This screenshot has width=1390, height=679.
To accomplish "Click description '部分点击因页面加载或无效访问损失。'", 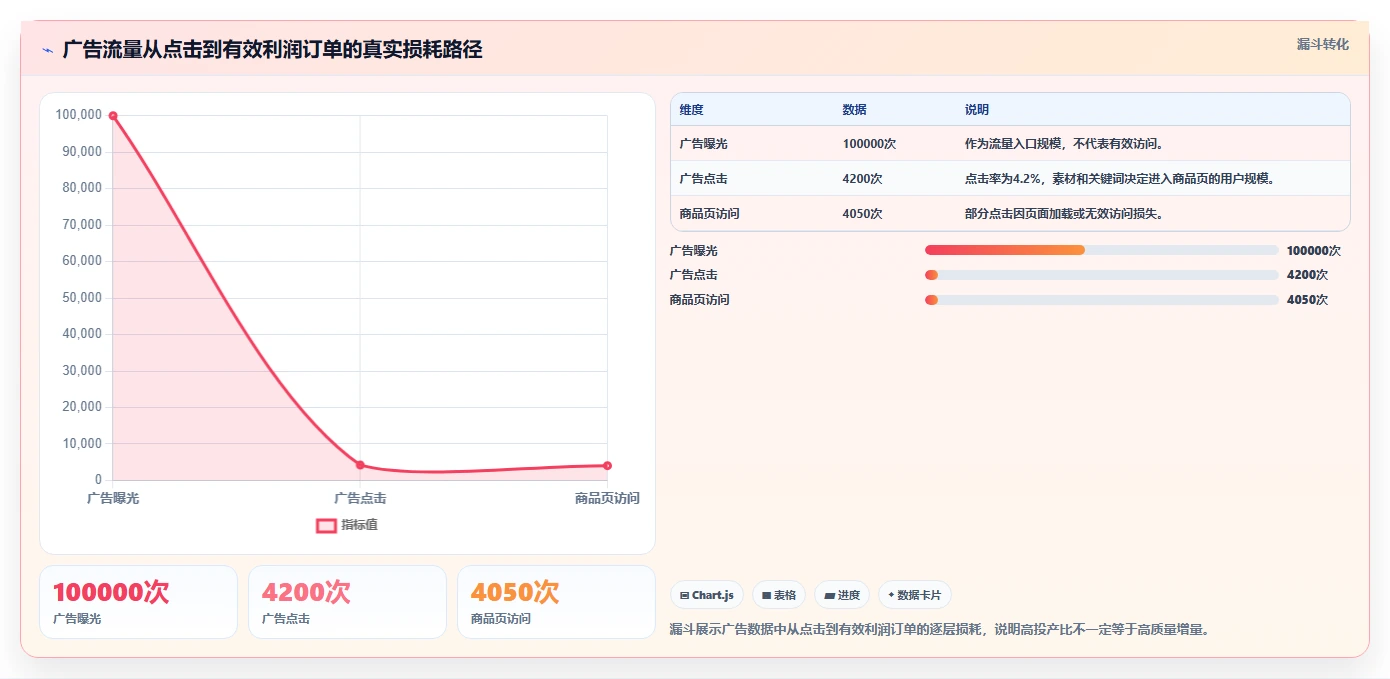I will point(1064,214).
